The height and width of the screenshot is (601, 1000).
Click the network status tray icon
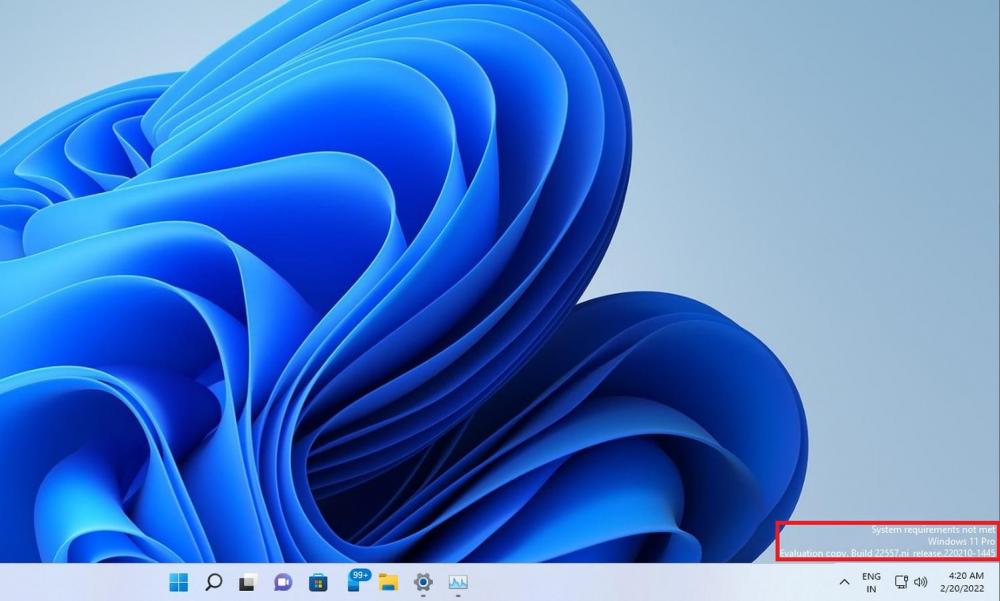901,582
